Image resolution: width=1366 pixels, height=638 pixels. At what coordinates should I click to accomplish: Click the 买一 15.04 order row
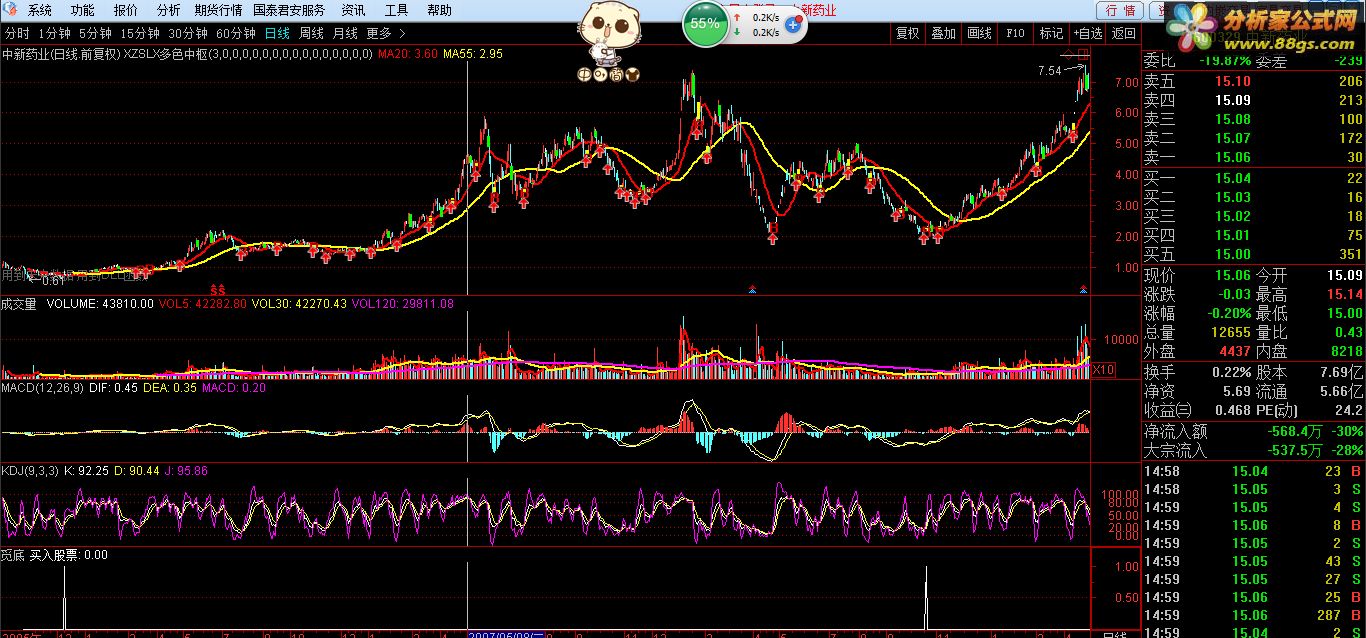point(1254,178)
